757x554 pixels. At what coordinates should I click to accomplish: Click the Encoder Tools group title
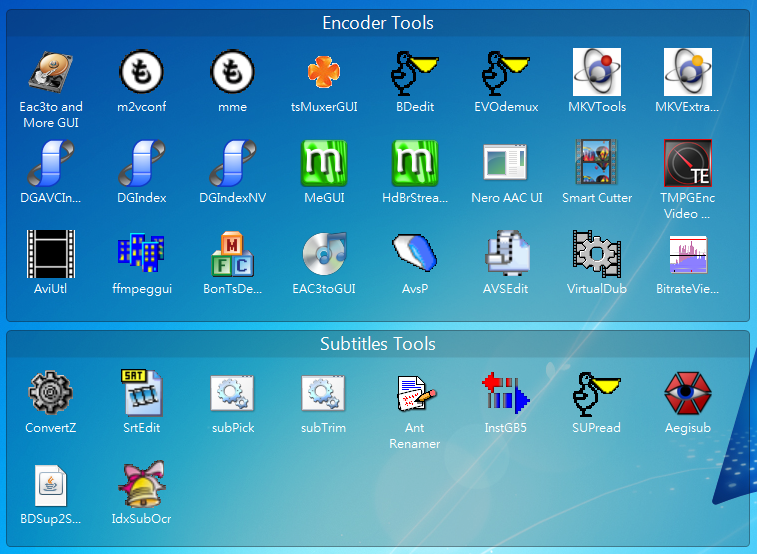pyautogui.click(x=378, y=23)
